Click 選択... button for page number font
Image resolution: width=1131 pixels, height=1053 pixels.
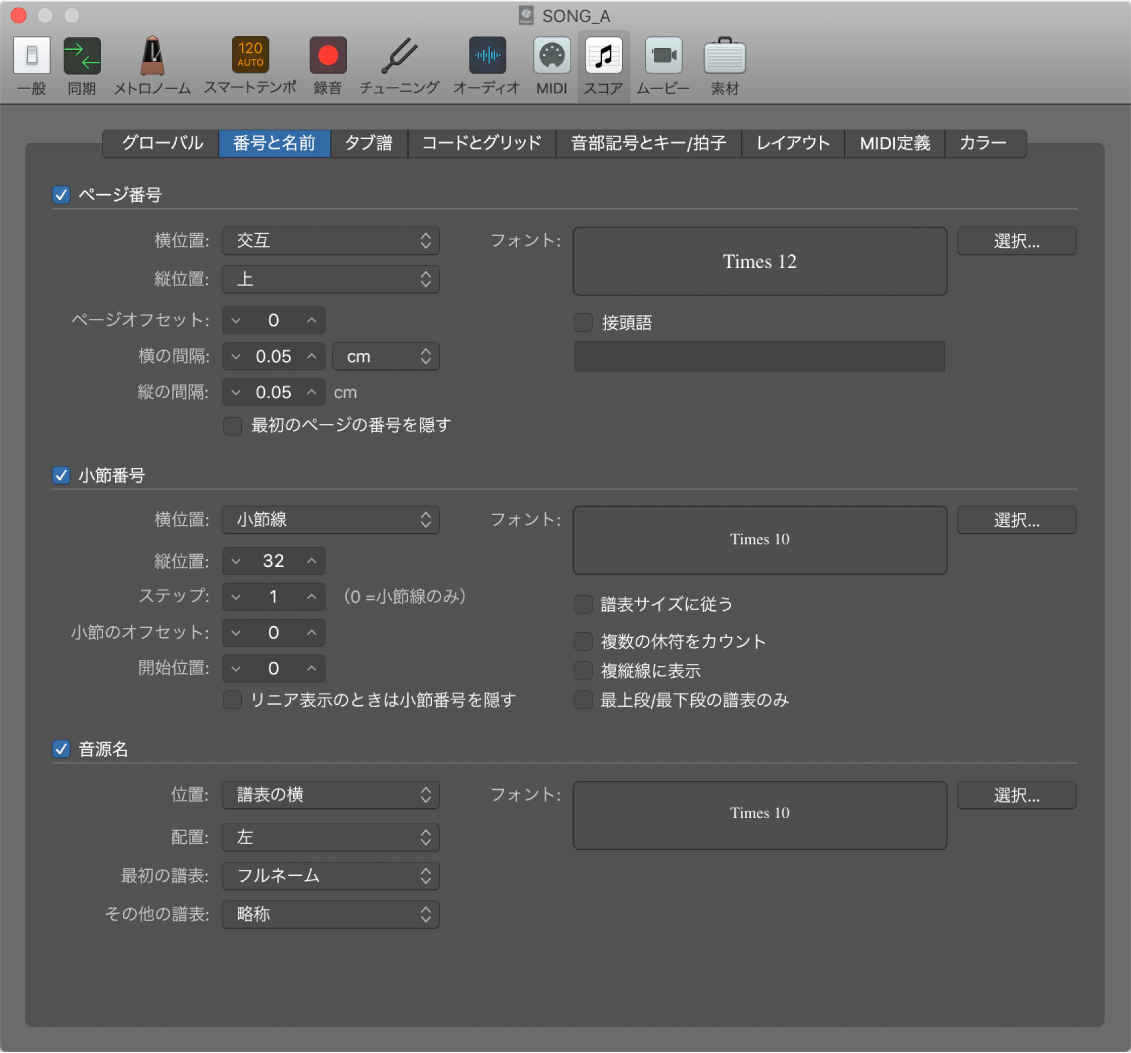[x=1016, y=241]
